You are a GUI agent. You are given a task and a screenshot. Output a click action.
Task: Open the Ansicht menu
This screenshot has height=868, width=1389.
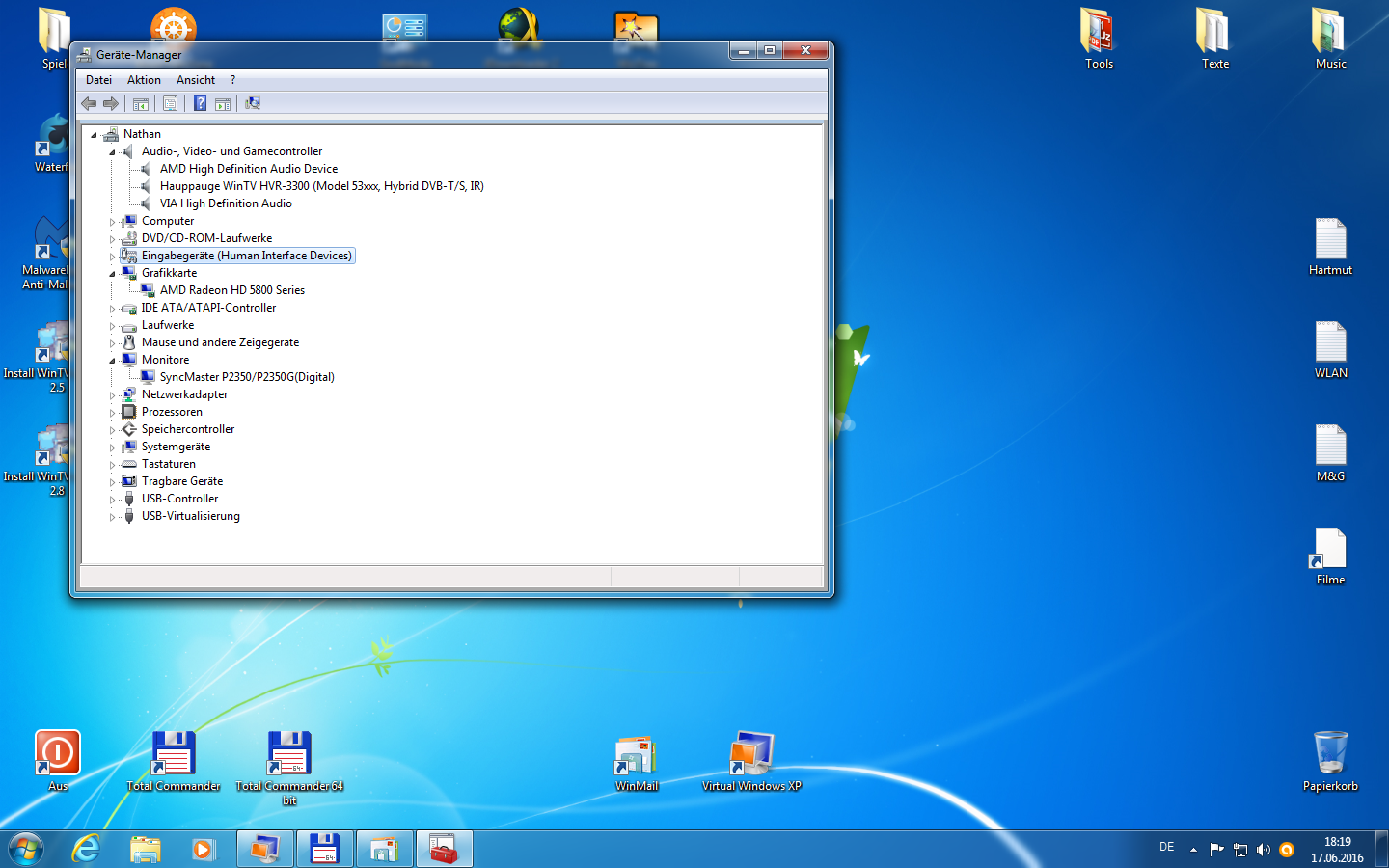click(x=196, y=80)
